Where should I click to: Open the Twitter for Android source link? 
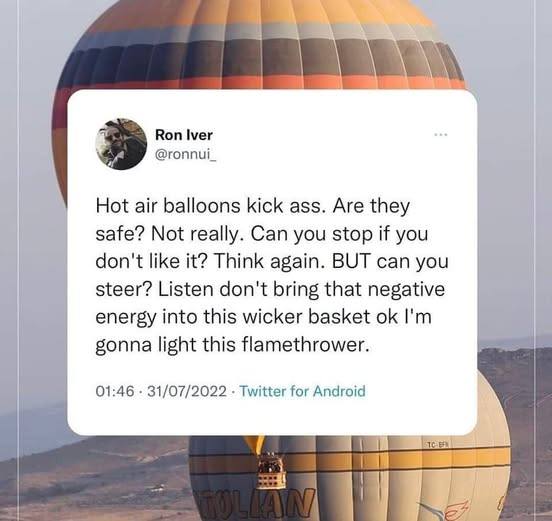click(x=302, y=391)
